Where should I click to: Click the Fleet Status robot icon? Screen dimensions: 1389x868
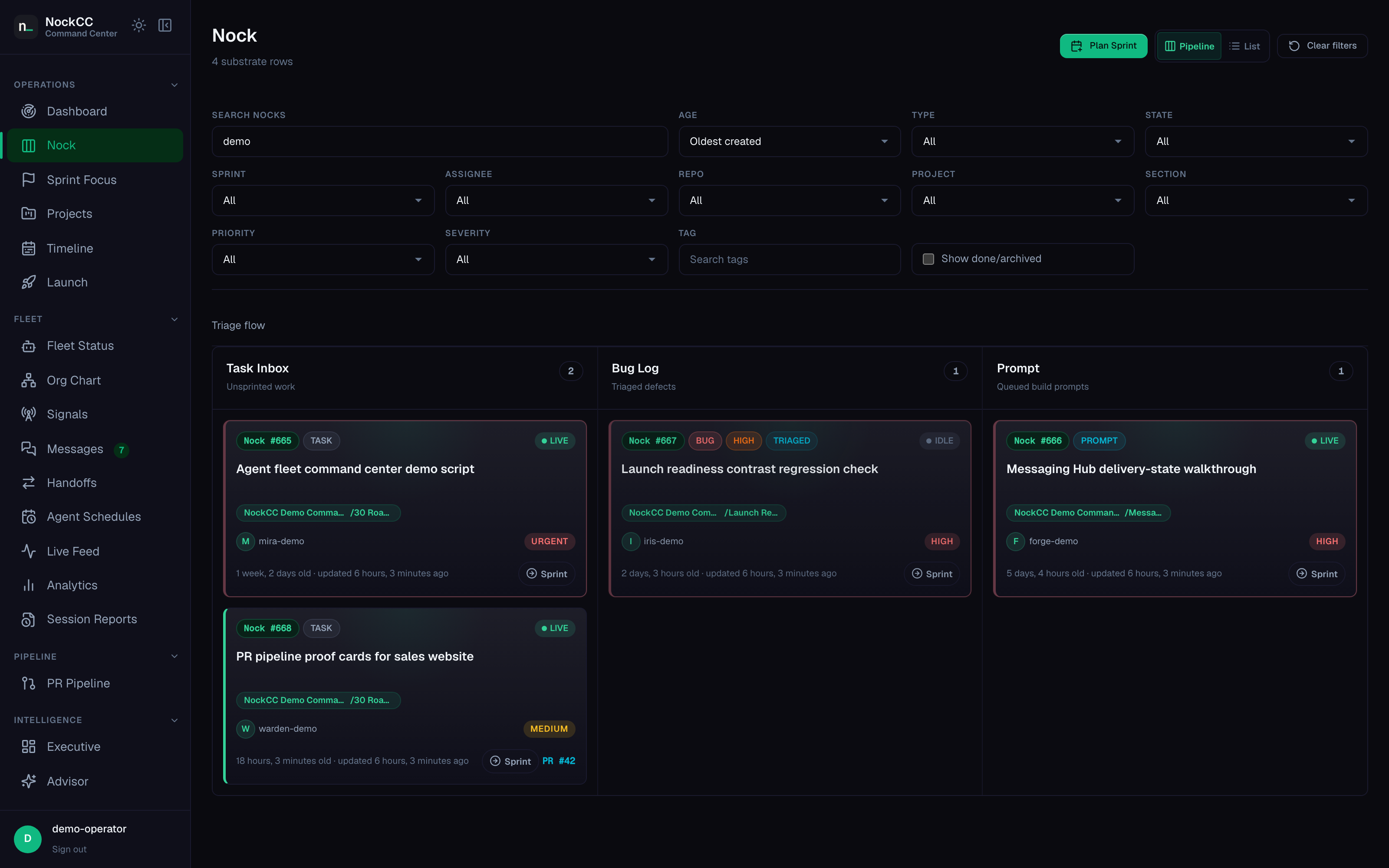point(29,345)
